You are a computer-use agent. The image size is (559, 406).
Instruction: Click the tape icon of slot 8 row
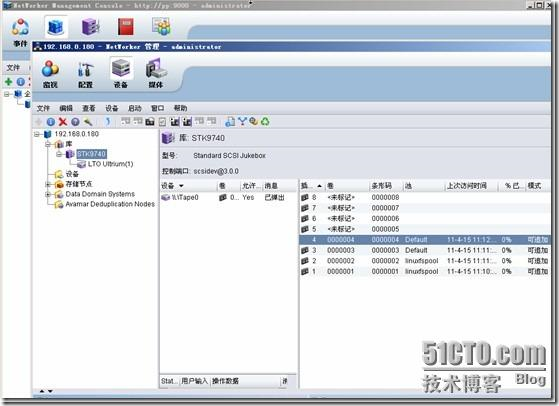click(305, 197)
